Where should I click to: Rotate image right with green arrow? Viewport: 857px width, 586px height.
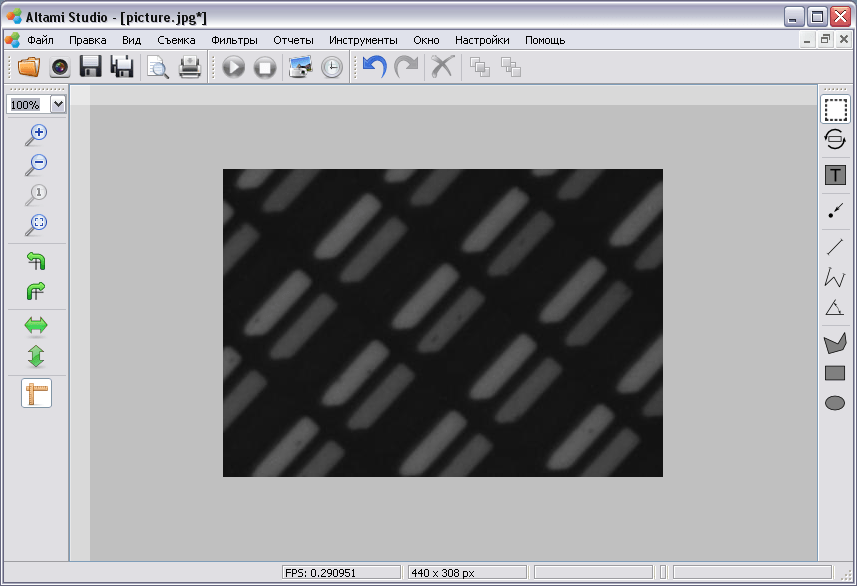pos(36,291)
